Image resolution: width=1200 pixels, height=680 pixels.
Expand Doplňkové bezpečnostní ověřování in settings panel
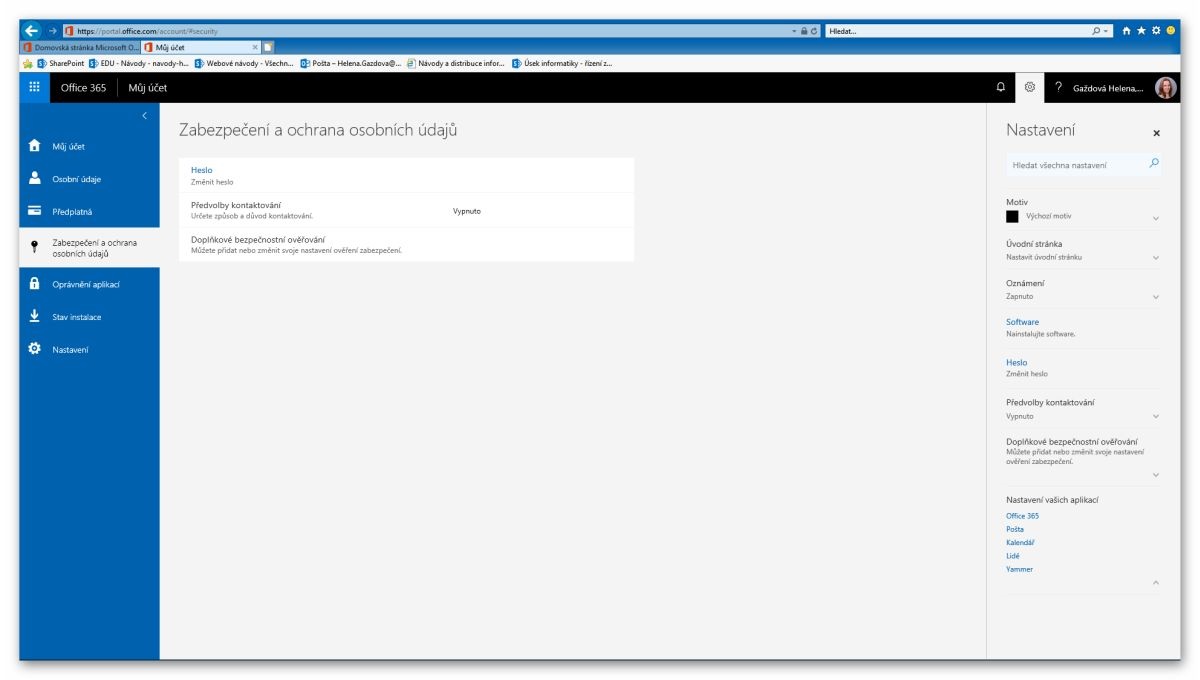tap(1156, 475)
